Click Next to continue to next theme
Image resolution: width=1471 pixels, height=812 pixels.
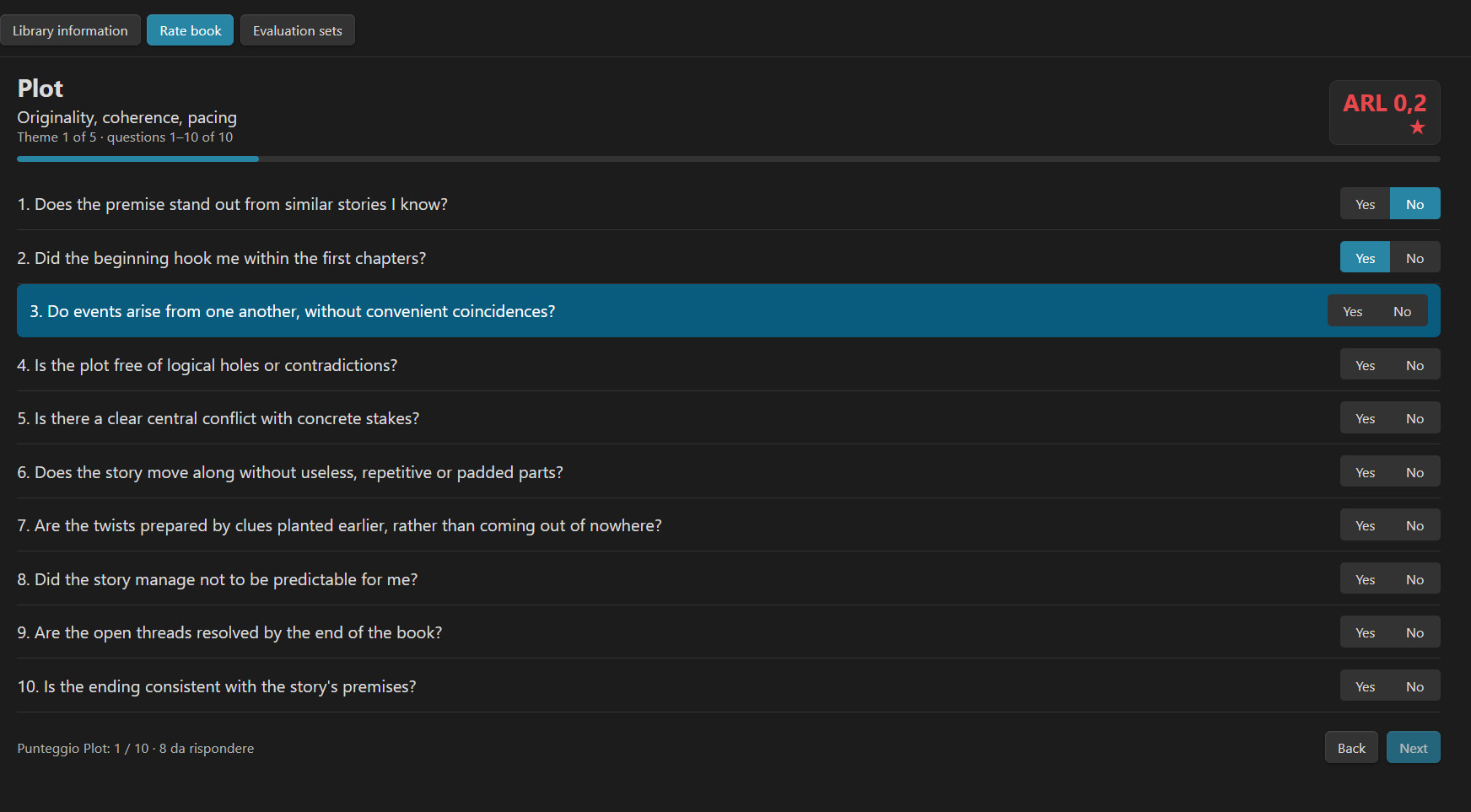pos(1413,748)
